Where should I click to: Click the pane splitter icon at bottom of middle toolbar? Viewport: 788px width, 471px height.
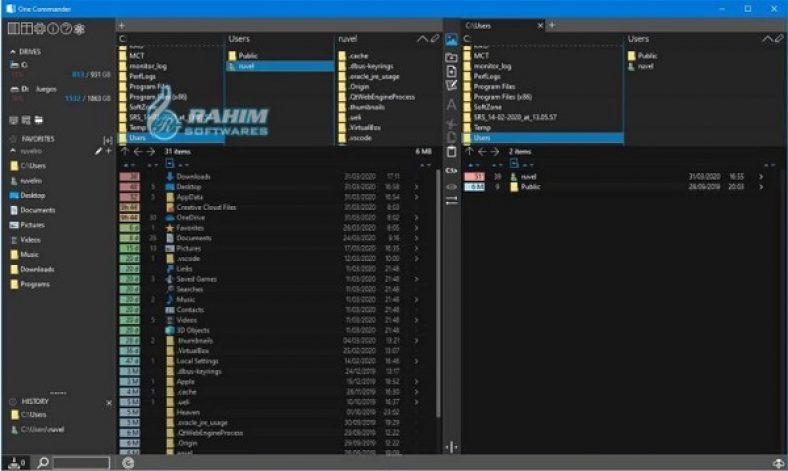(451, 446)
